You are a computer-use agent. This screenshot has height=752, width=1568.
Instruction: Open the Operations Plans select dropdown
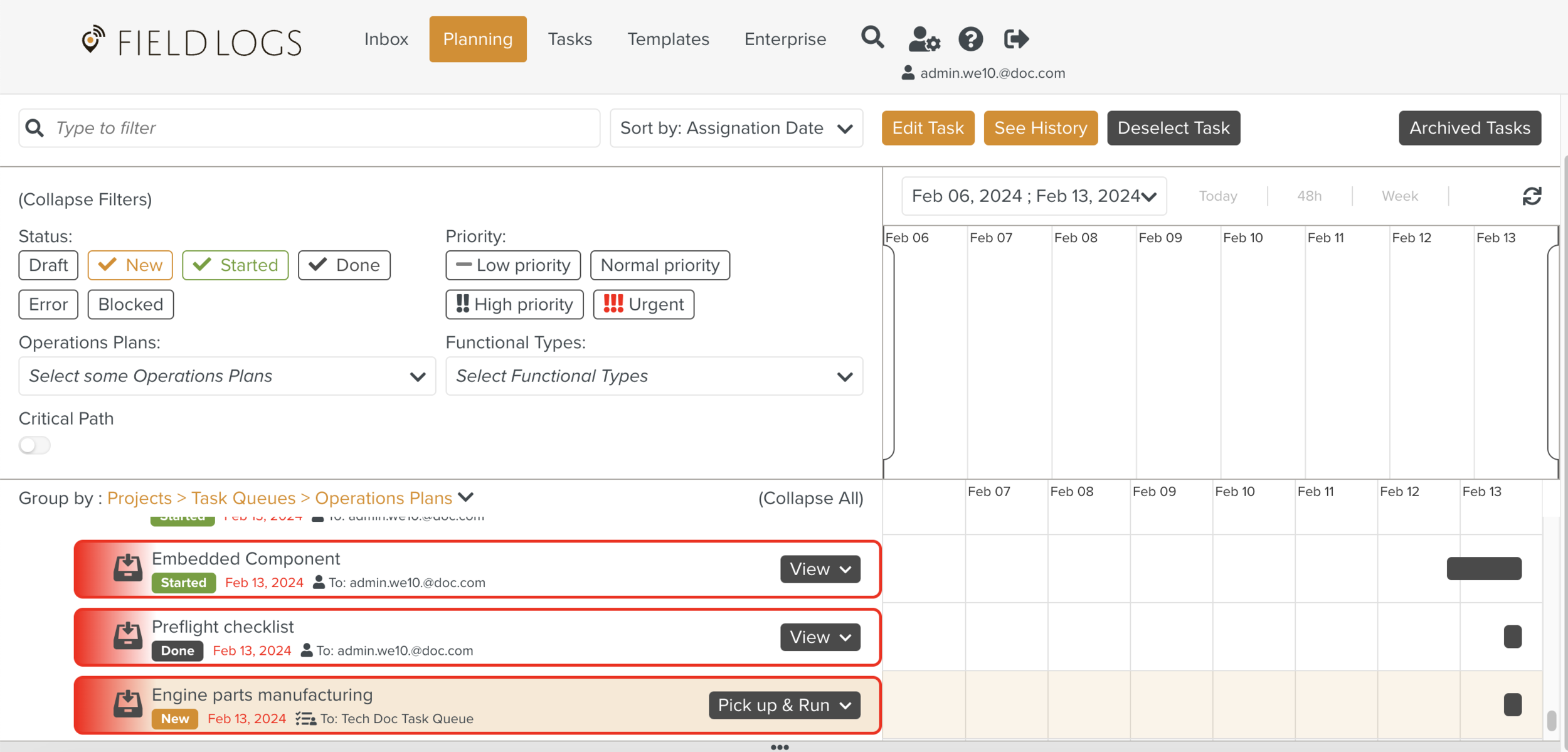coord(227,376)
